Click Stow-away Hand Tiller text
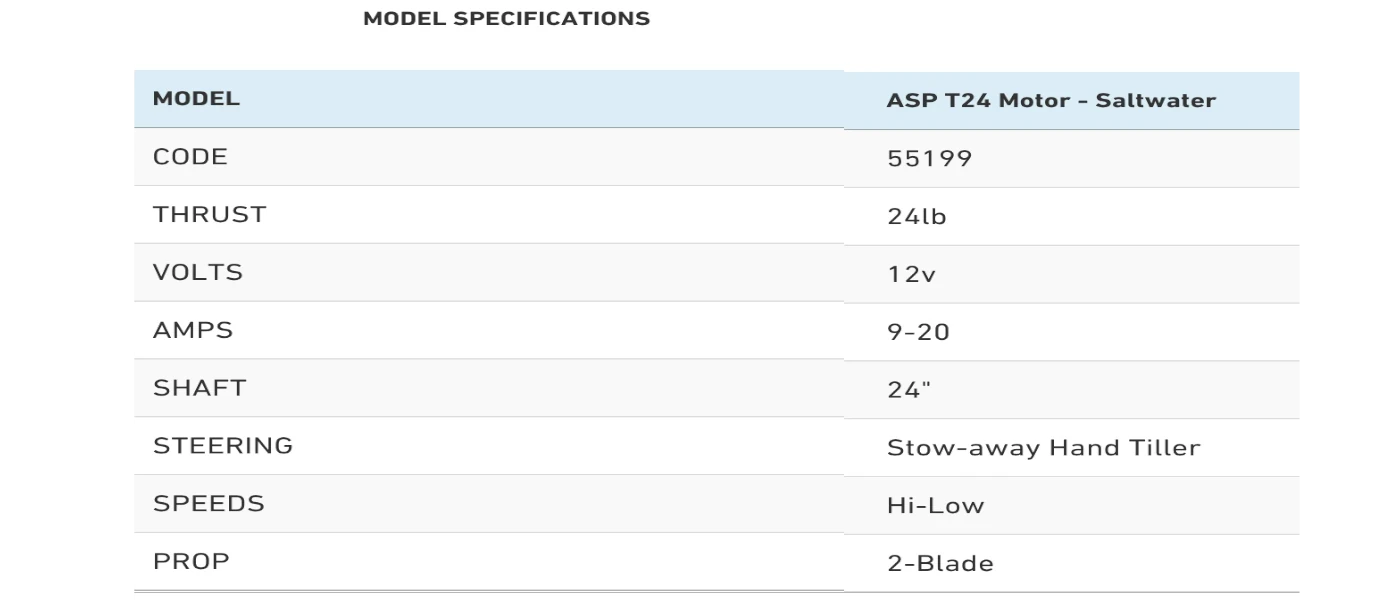Image resolution: width=1400 pixels, height=600 pixels. click(1043, 447)
